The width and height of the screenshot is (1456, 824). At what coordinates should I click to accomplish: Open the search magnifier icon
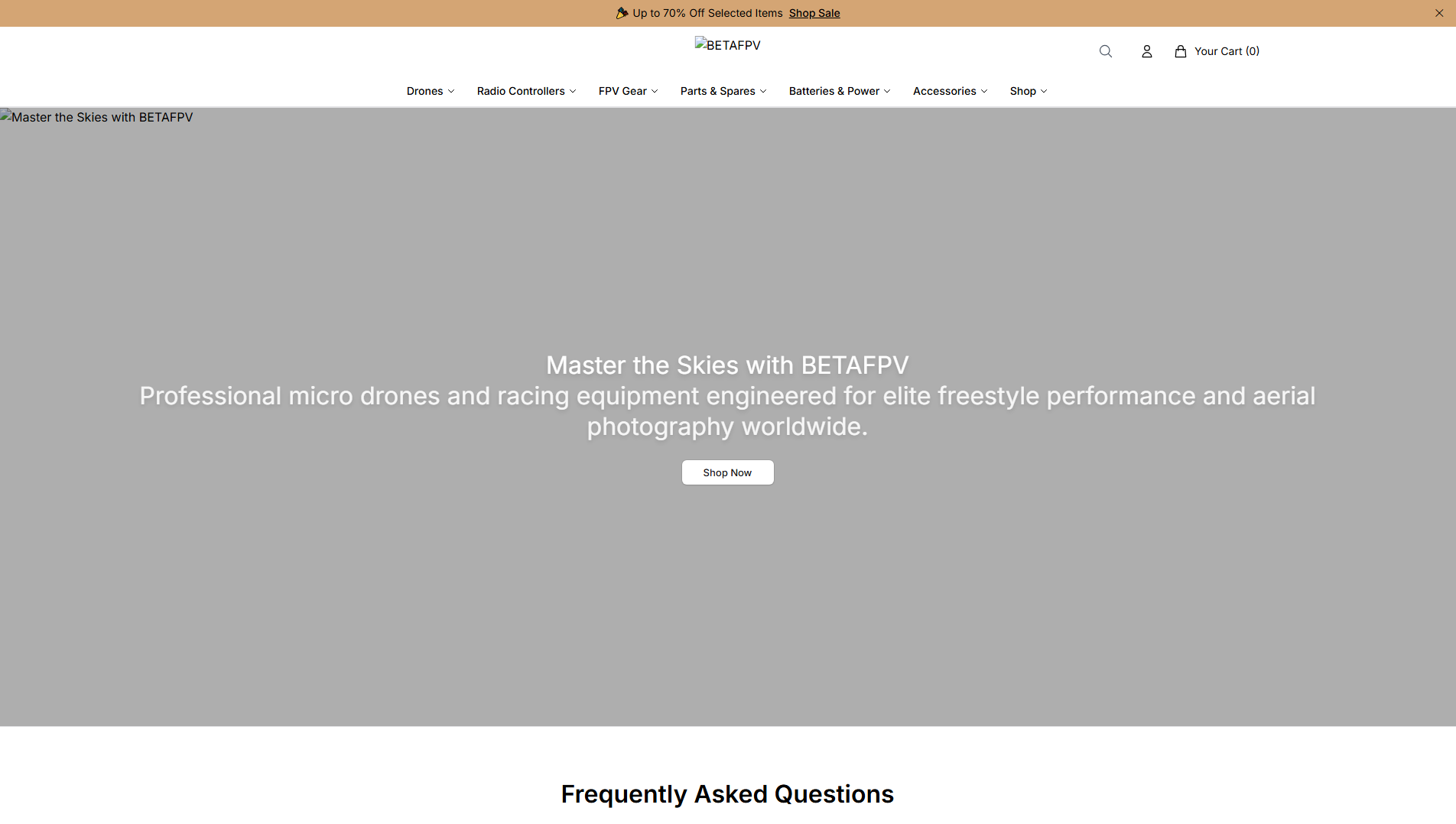(1106, 51)
